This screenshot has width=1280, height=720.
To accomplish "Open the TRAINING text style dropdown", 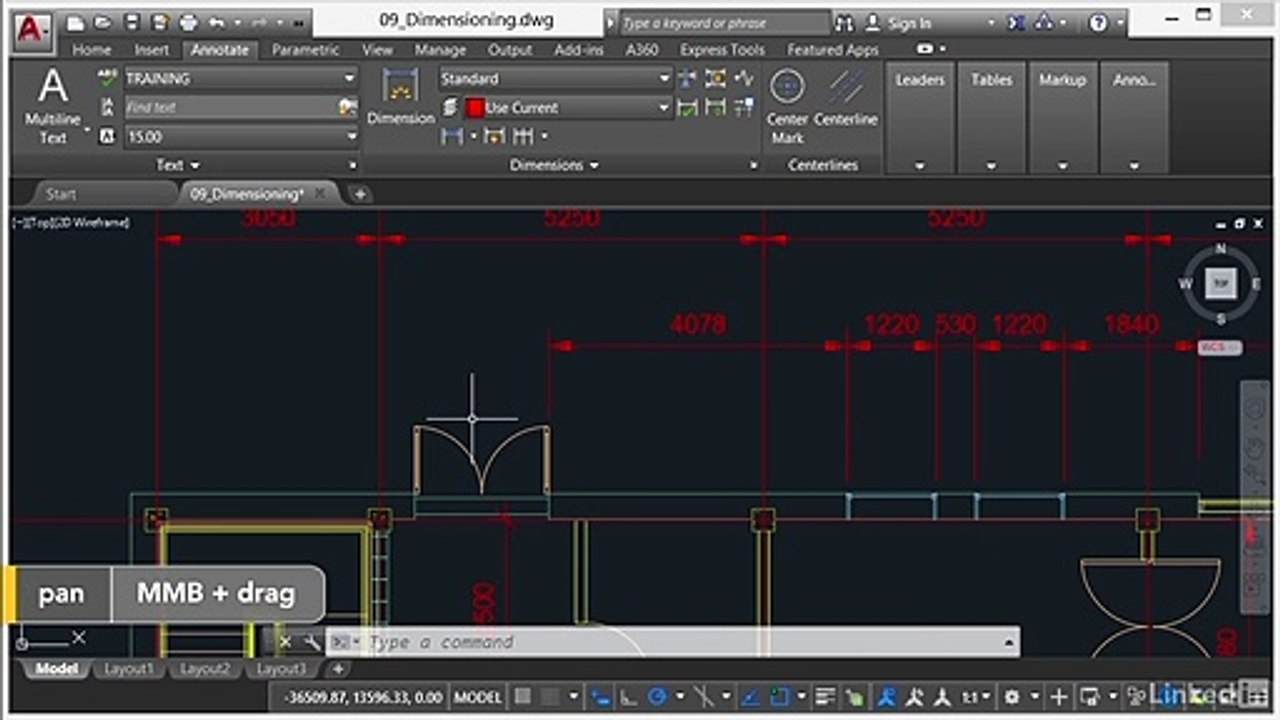I will pos(350,78).
